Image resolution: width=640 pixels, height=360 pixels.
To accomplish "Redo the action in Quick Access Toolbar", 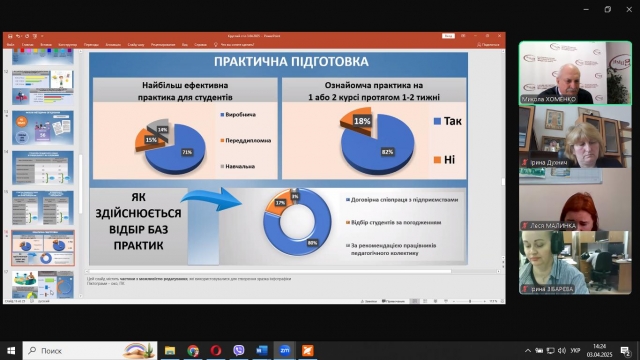I will [x=27, y=36].
